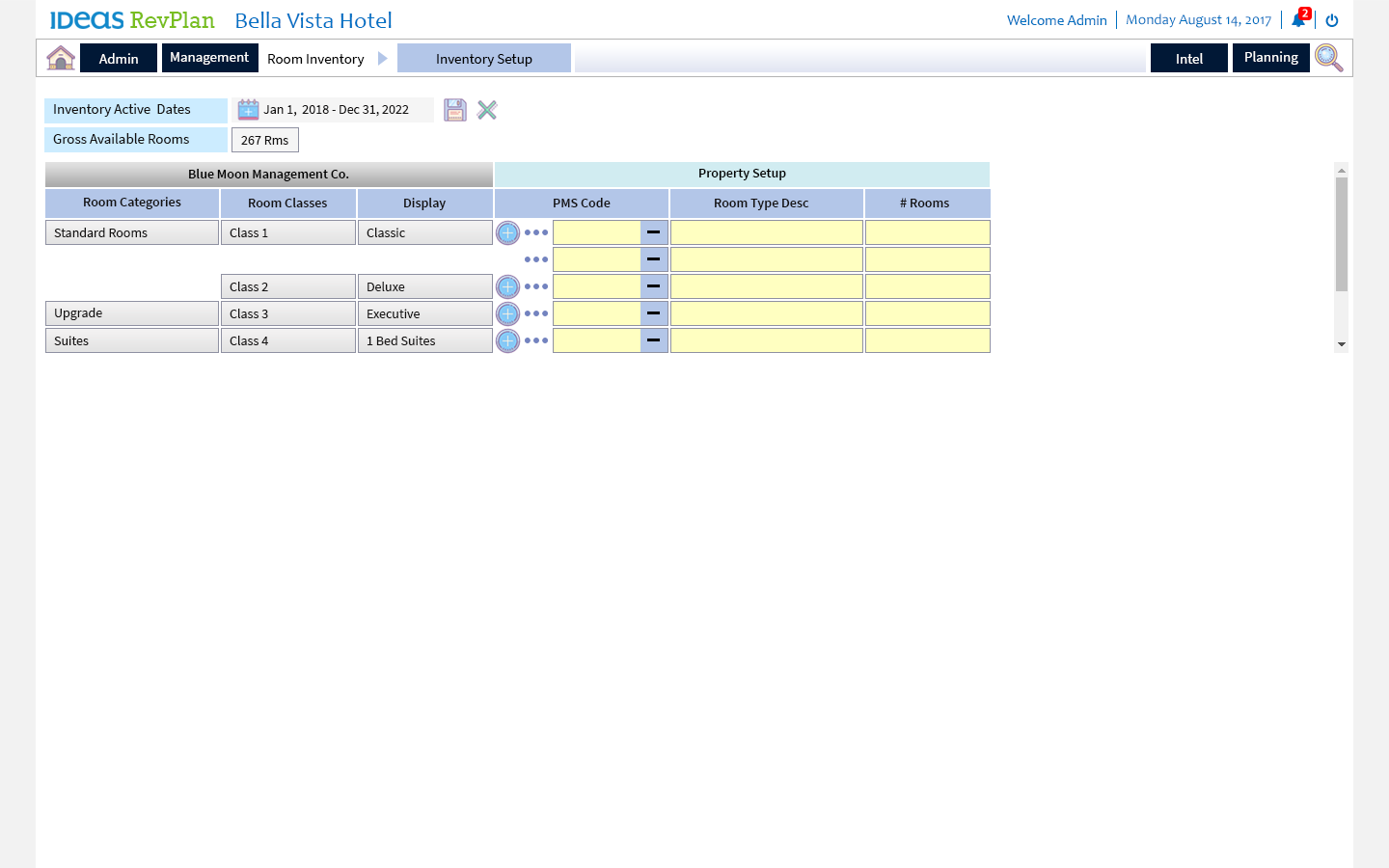Click the Welcome Admin link
Image resolution: width=1389 pixels, height=868 pixels.
(1056, 20)
